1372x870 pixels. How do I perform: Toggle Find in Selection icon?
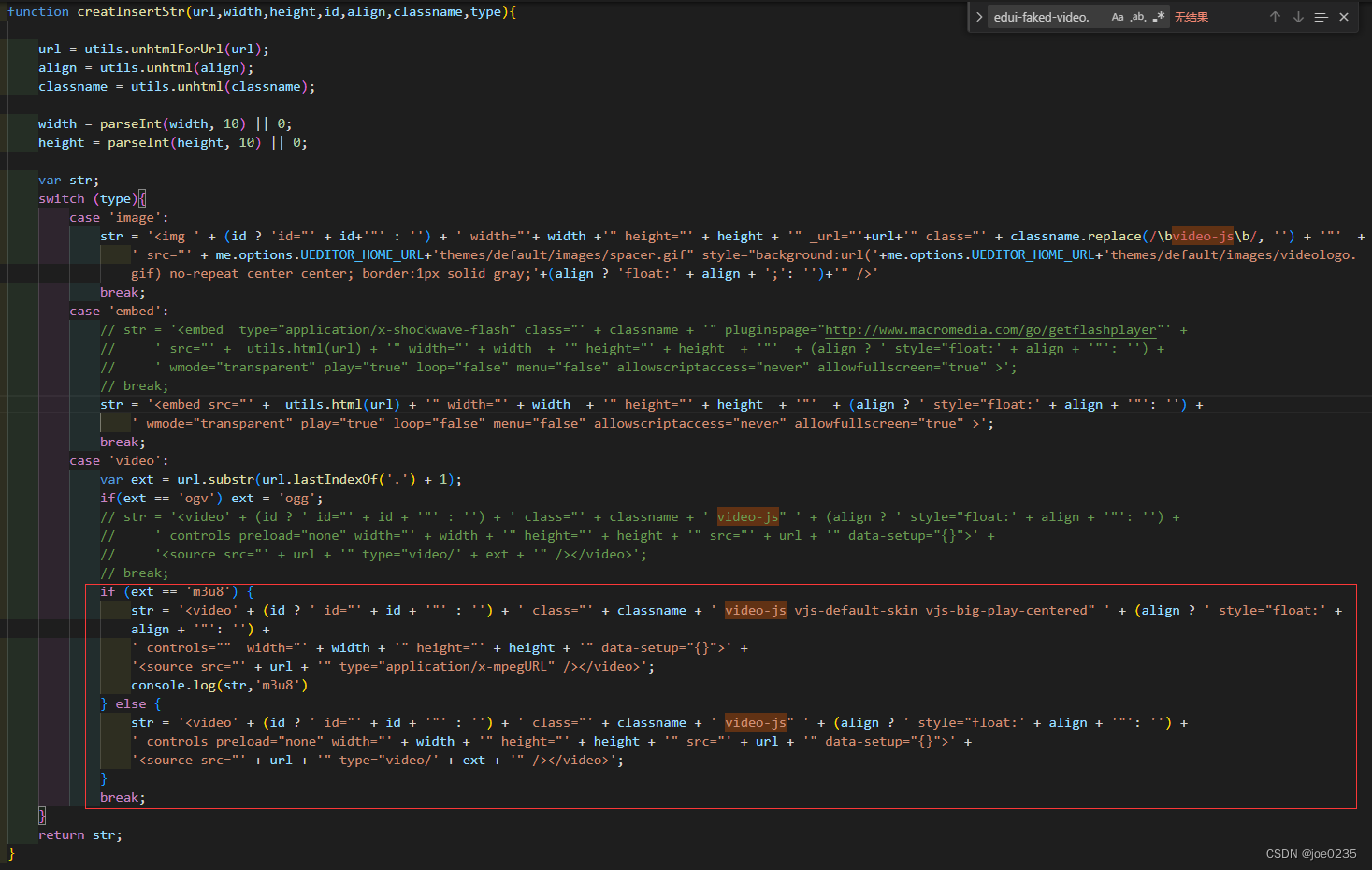[x=1321, y=17]
